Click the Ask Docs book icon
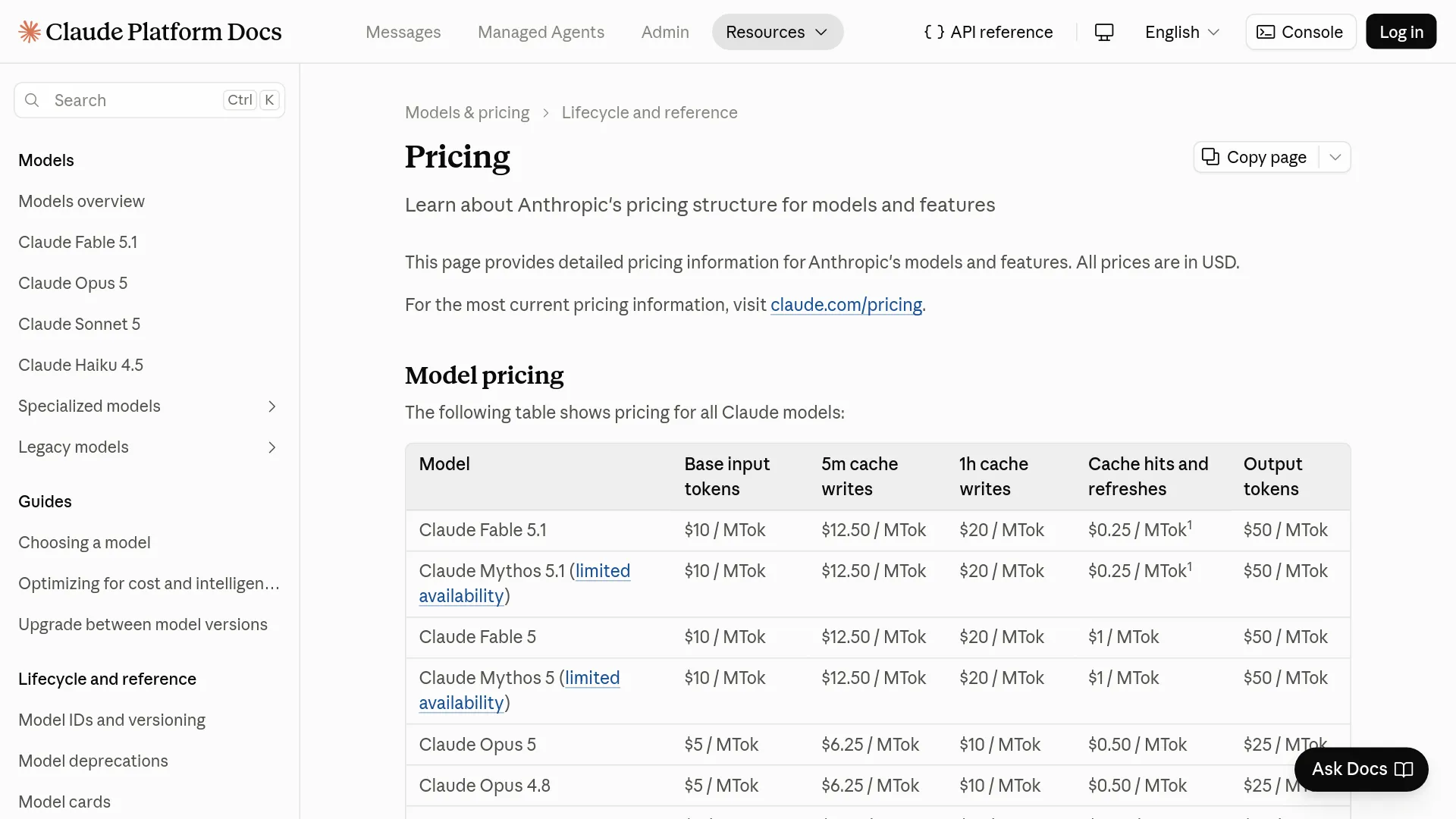 [1404, 769]
